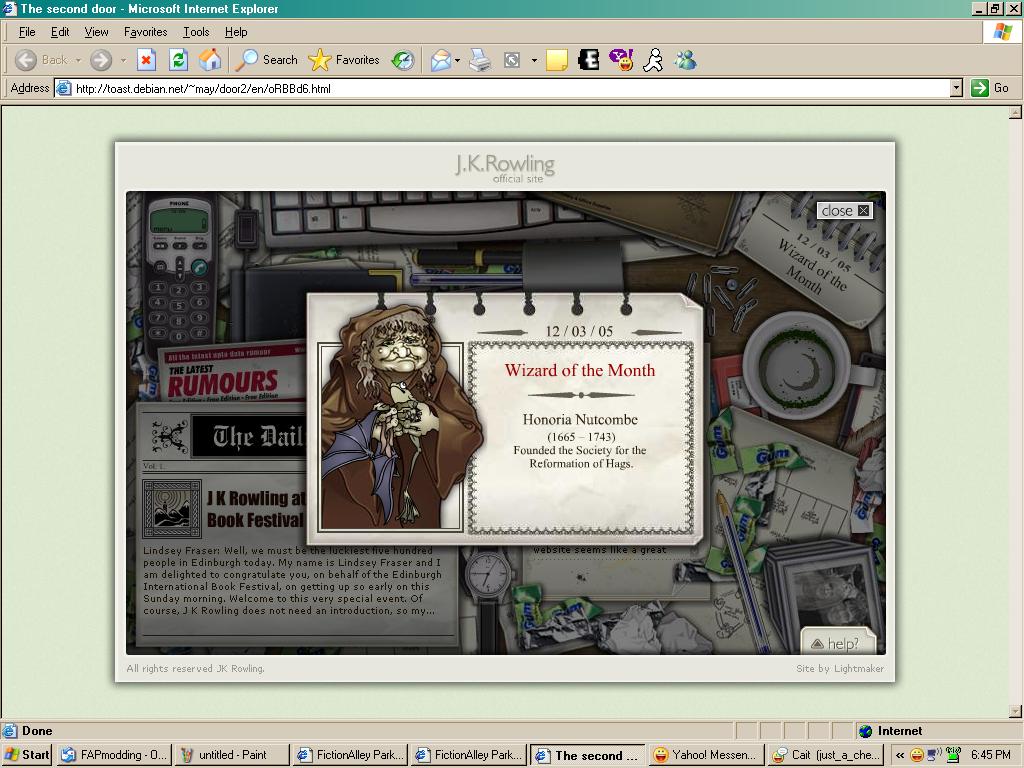Open the View menu
This screenshot has height=768, width=1024.
pos(96,32)
